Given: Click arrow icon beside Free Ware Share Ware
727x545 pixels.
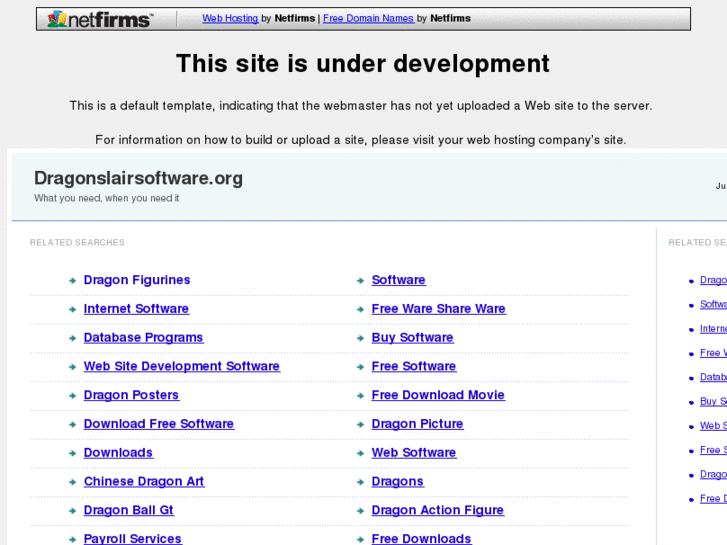Looking at the screenshot, I should pos(360,309).
